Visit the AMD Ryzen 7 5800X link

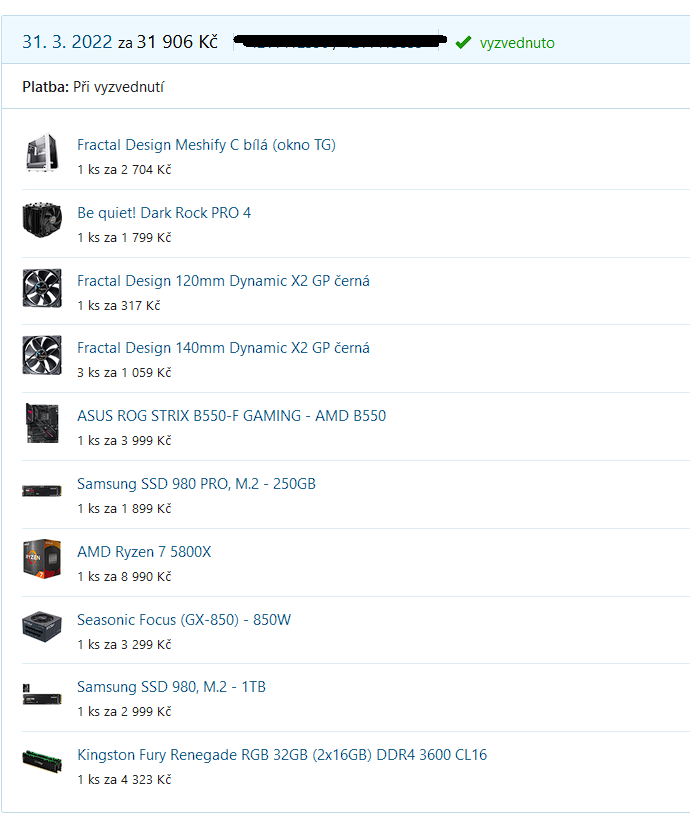(144, 551)
